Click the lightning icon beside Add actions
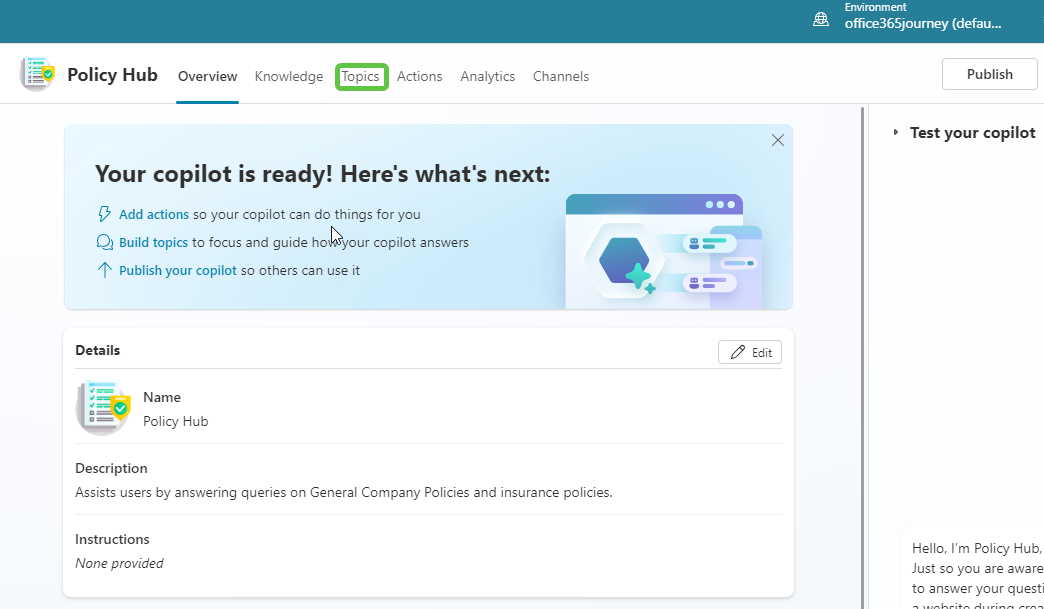The width and height of the screenshot is (1044, 609). (x=104, y=213)
